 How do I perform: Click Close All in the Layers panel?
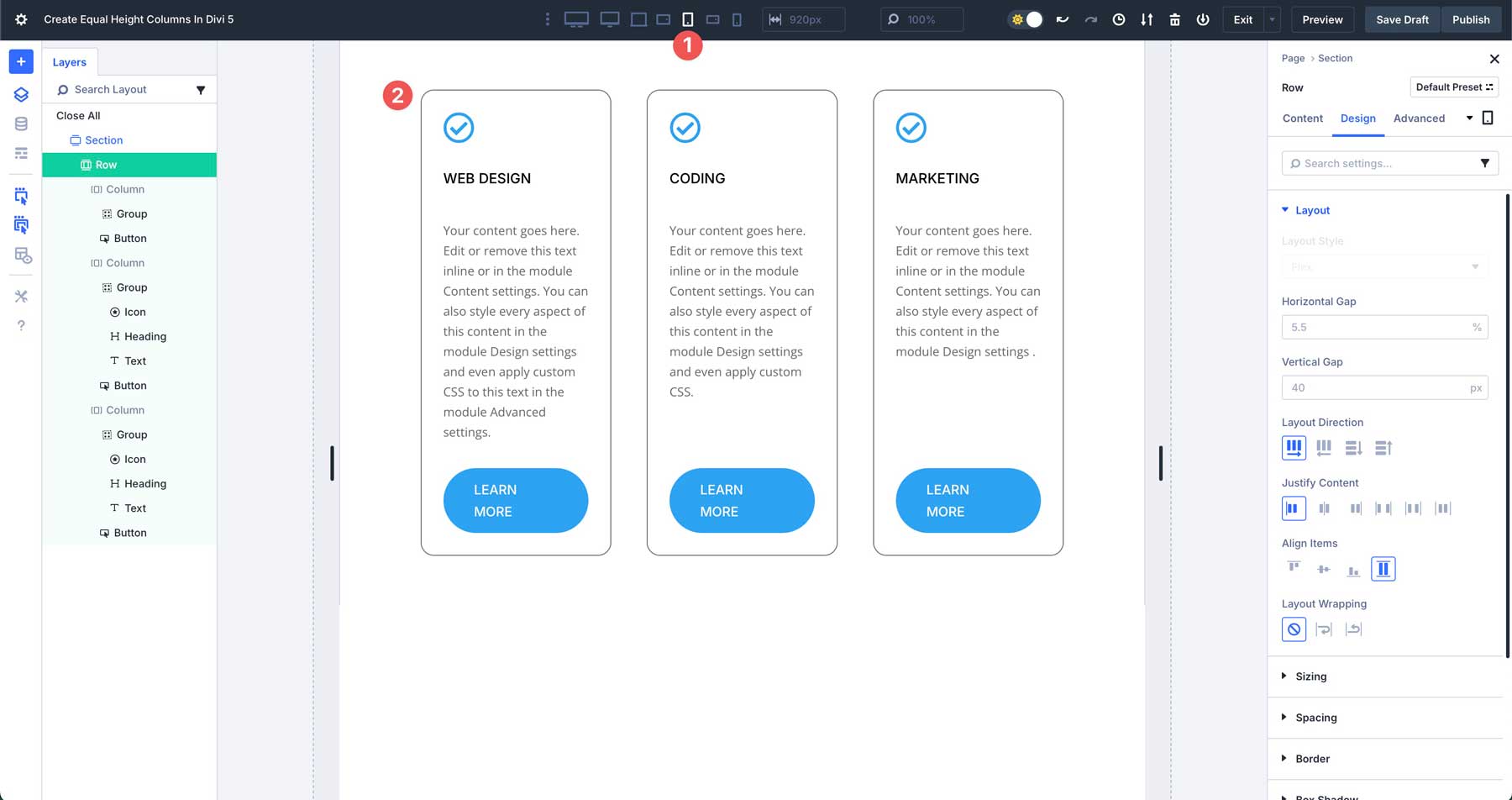(78, 116)
